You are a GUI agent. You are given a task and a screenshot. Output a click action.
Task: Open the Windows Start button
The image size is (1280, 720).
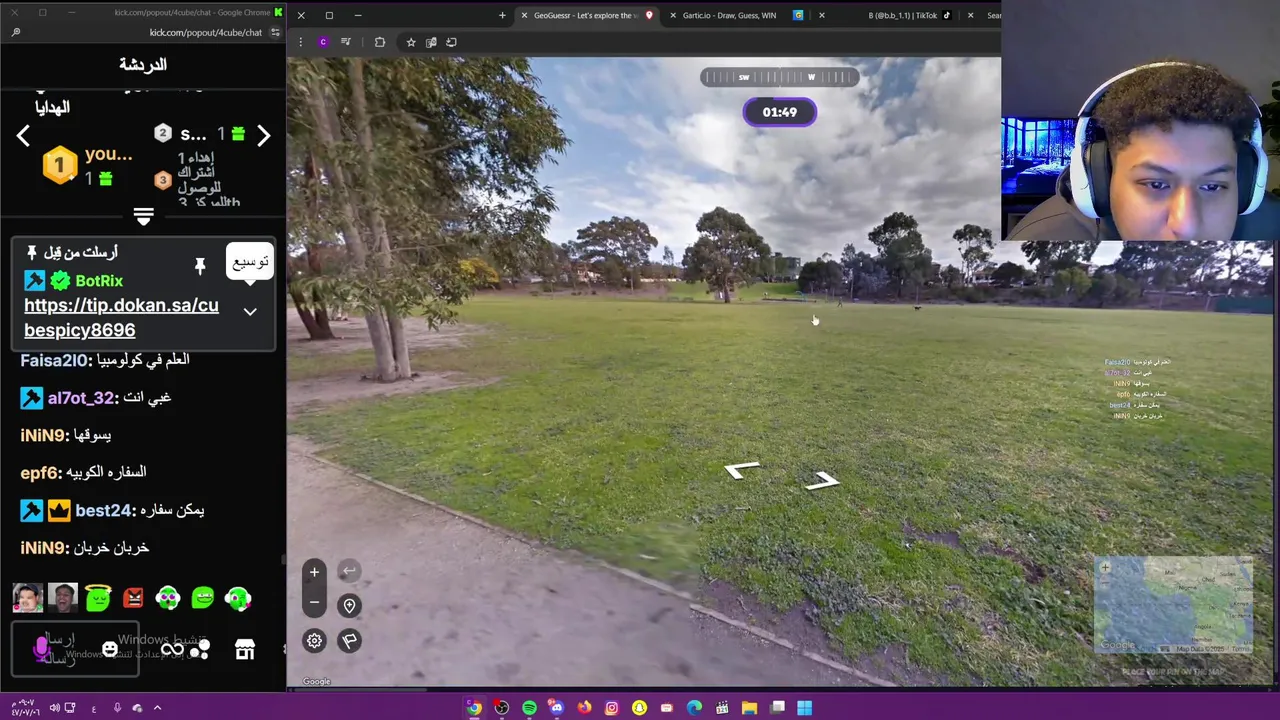[x=804, y=708]
